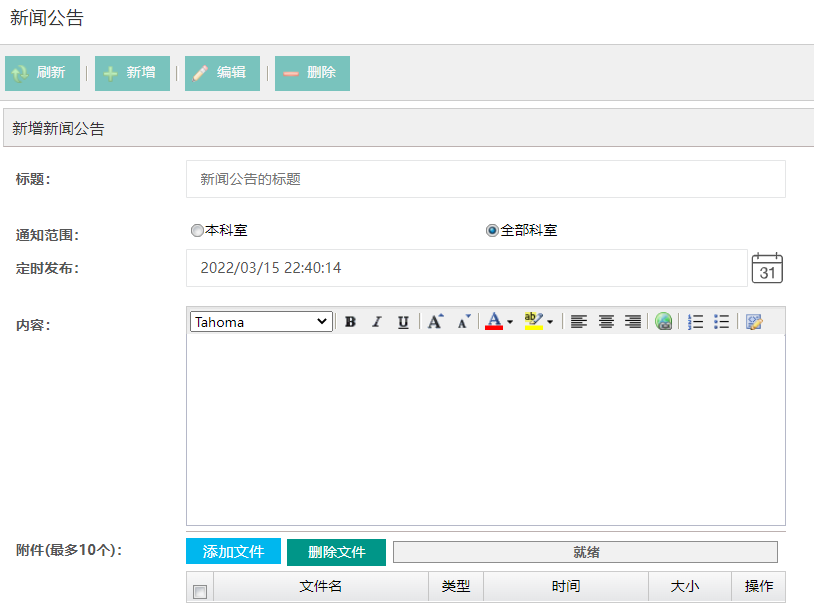The height and width of the screenshot is (616, 814).
Task: Switch to source edit mode icon
Action: pos(754,322)
